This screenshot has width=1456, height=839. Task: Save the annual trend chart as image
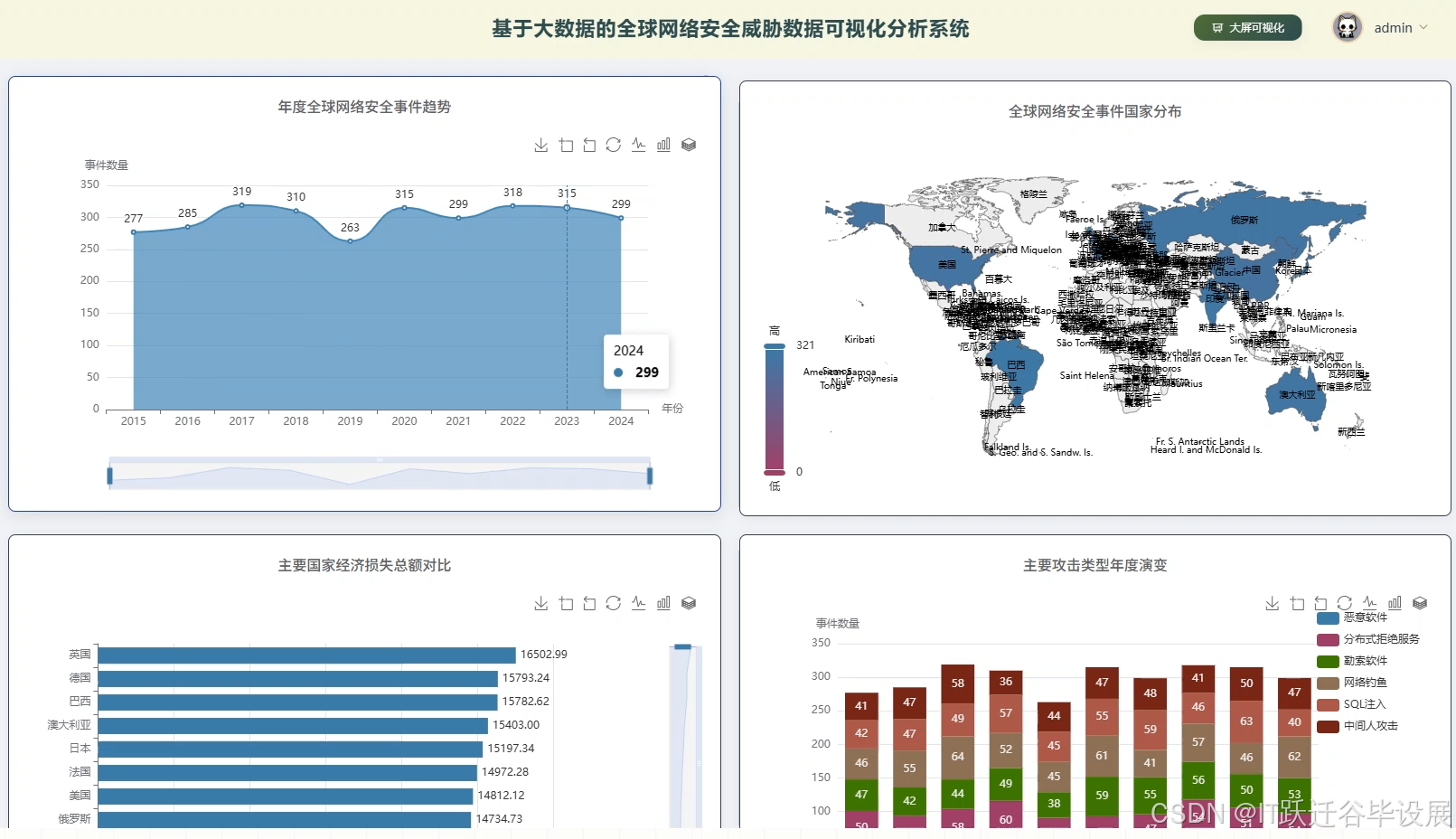click(540, 145)
